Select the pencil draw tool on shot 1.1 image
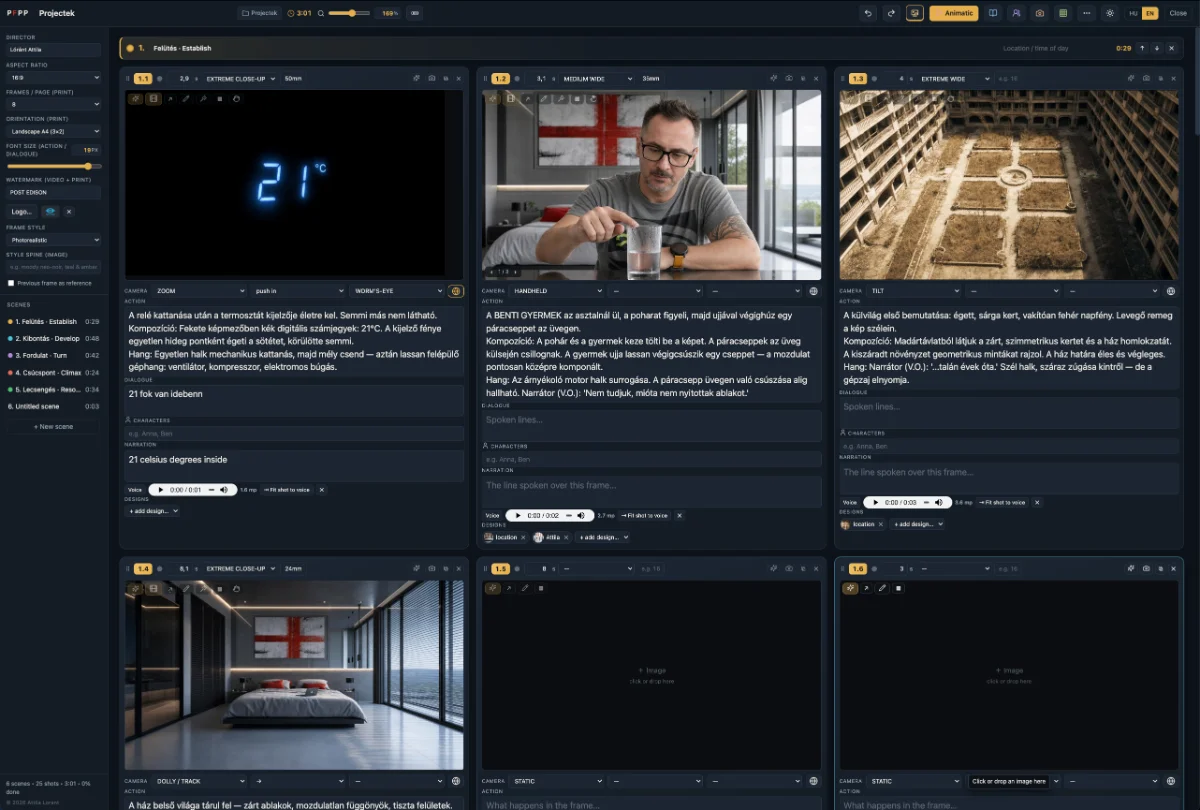 186,99
